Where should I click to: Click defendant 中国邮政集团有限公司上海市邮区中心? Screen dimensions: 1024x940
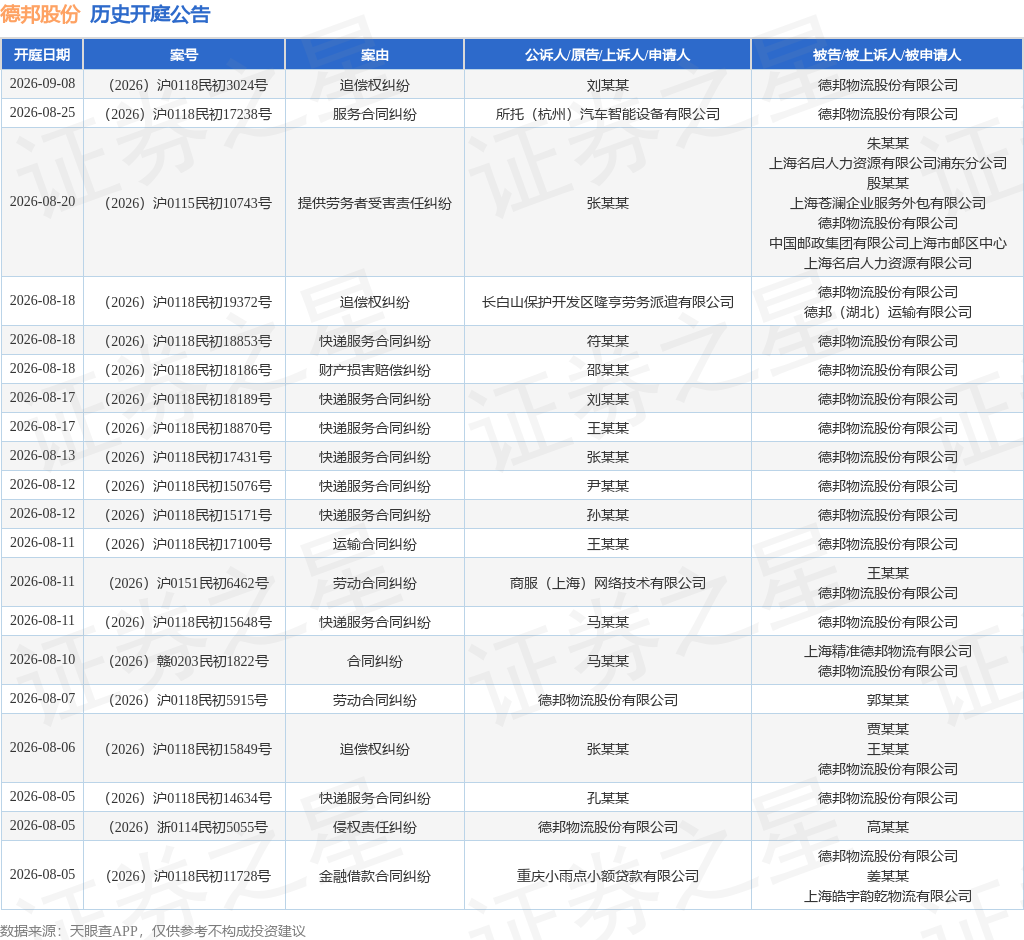click(888, 243)
